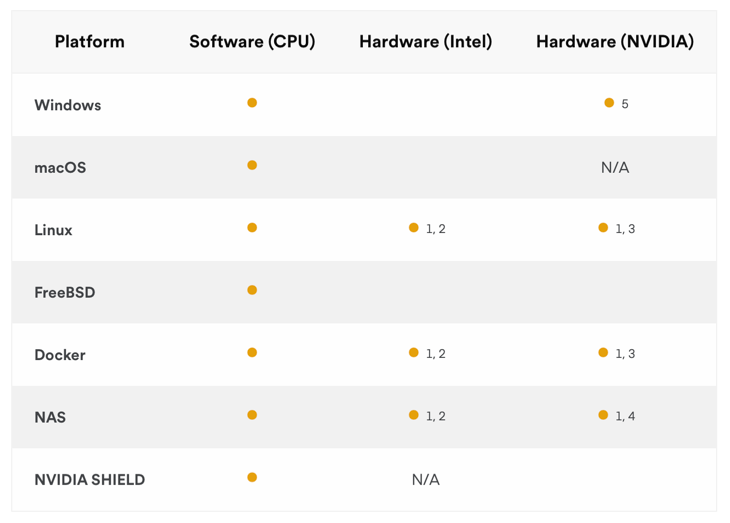
Task: Click N/A in the macOS row
Action: tap(615, 167)
